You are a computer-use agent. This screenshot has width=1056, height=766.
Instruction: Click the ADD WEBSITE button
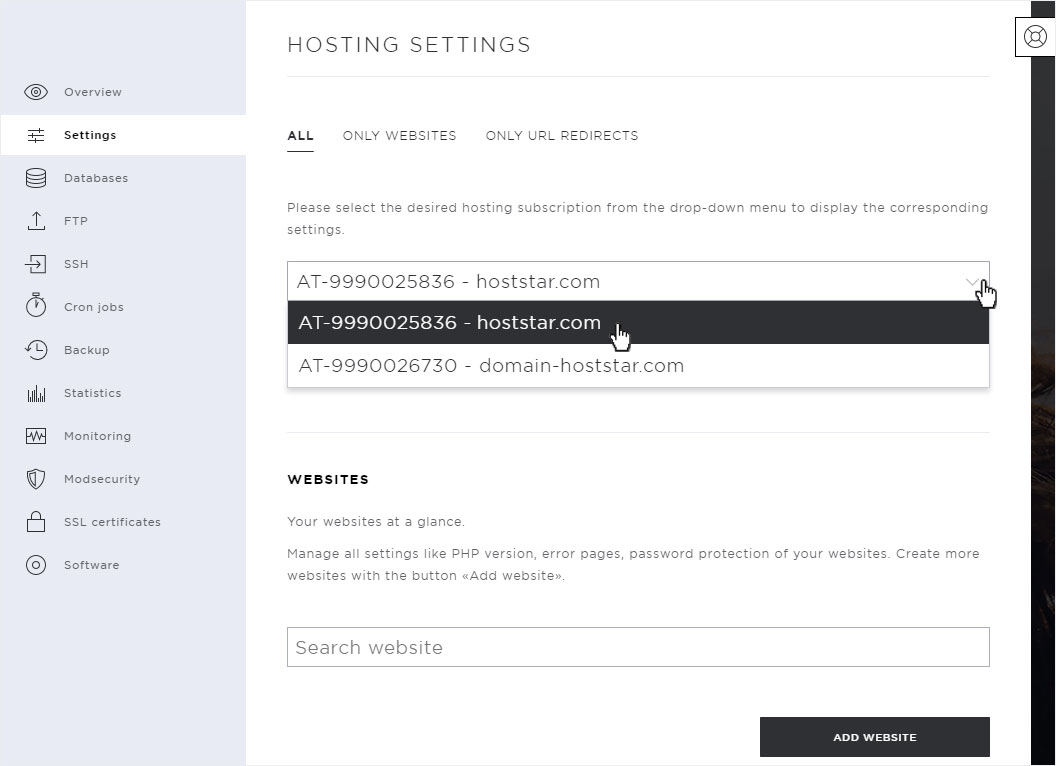tap(874, 737)
